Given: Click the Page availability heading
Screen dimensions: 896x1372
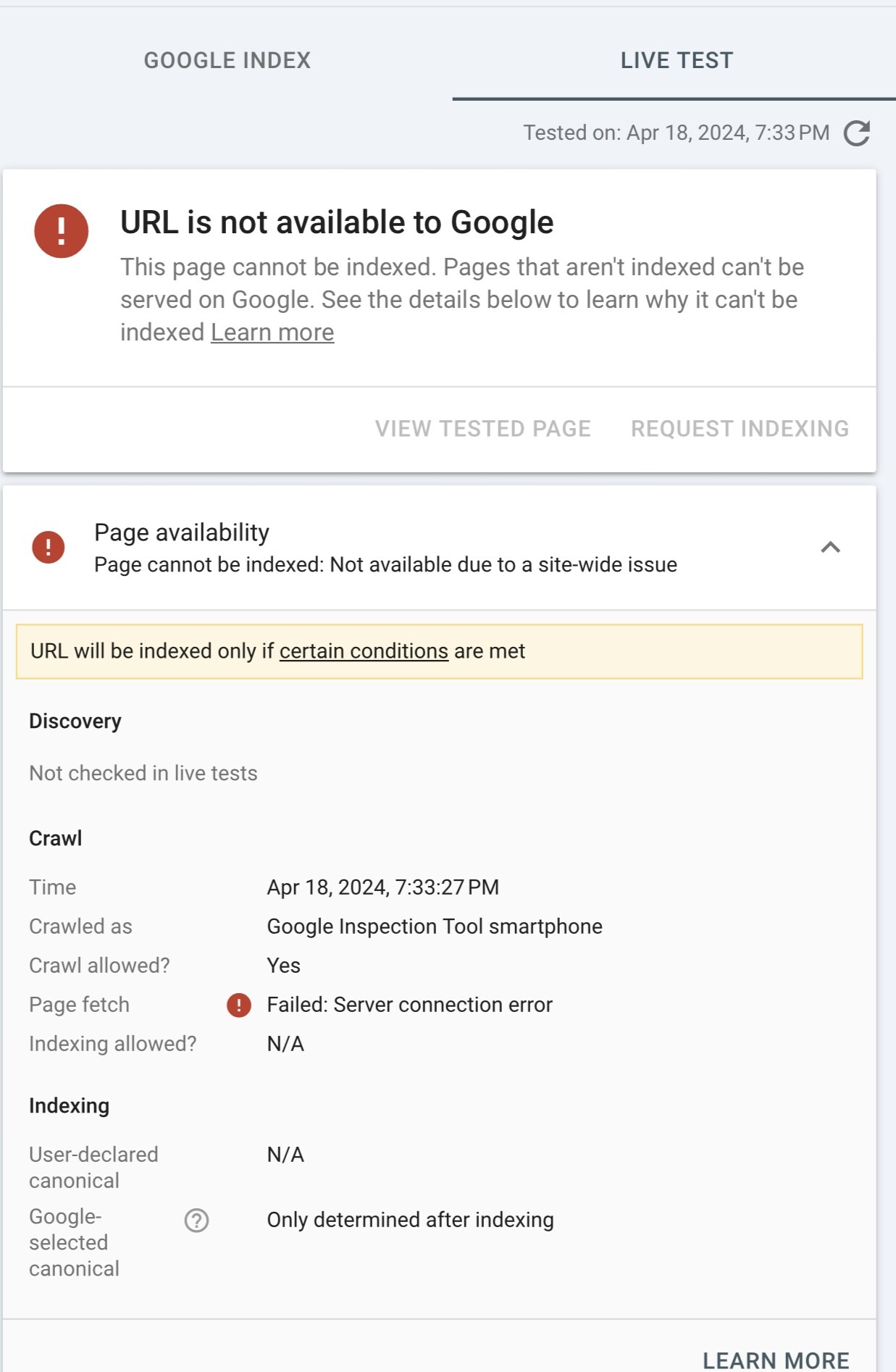Looking at the screenshot, I should coord(182,532).
